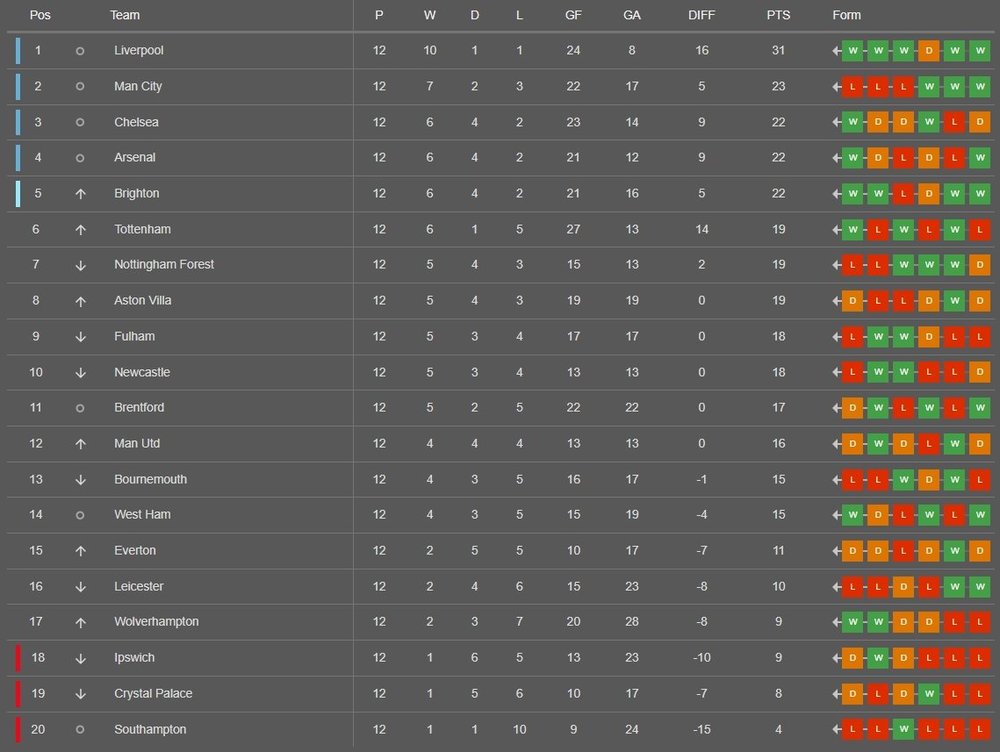Click the up arrow icon beside Man Utd

tap(80, 444)
